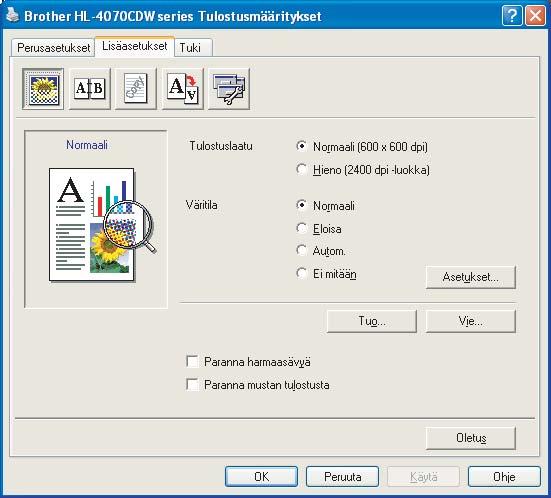Cancel with the Peruuta button
This screenshot has width=551, height=498.
pyautogui.click(x=342, y=477)
